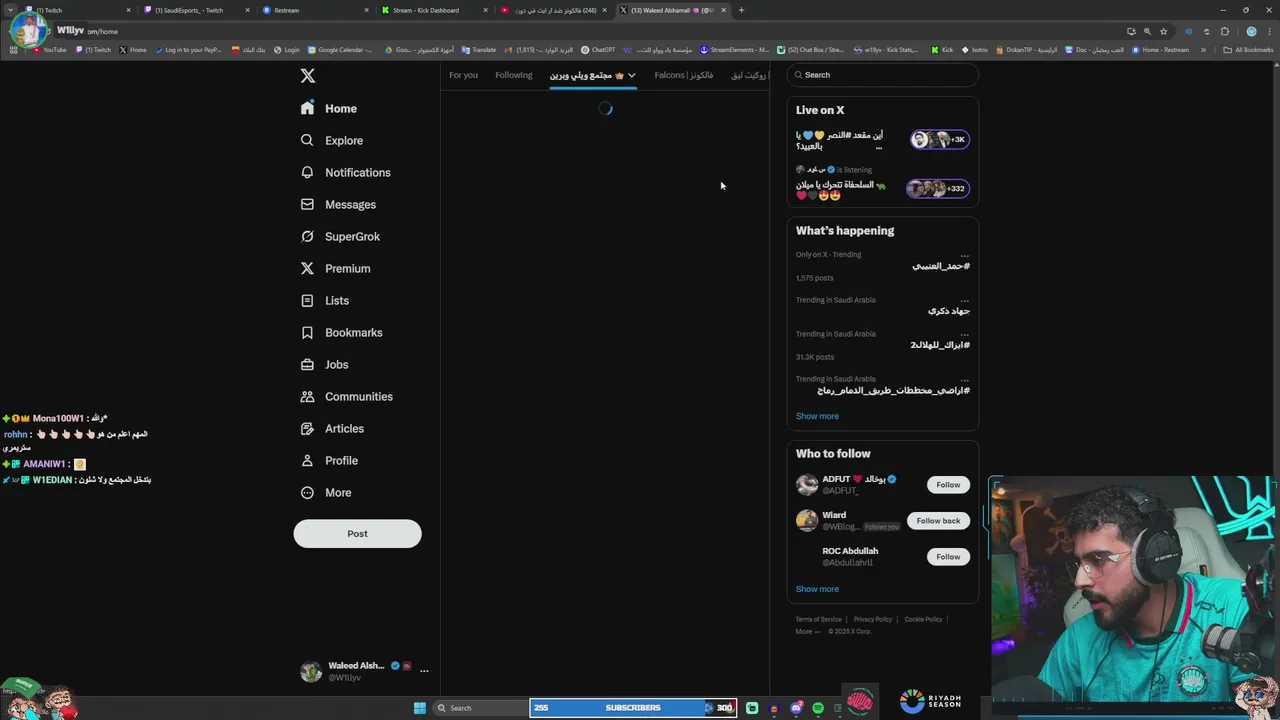Open the More menu in sidebar
Image resolution: width=1280 pixels, height=720 pixels.
tap(326, 492)
